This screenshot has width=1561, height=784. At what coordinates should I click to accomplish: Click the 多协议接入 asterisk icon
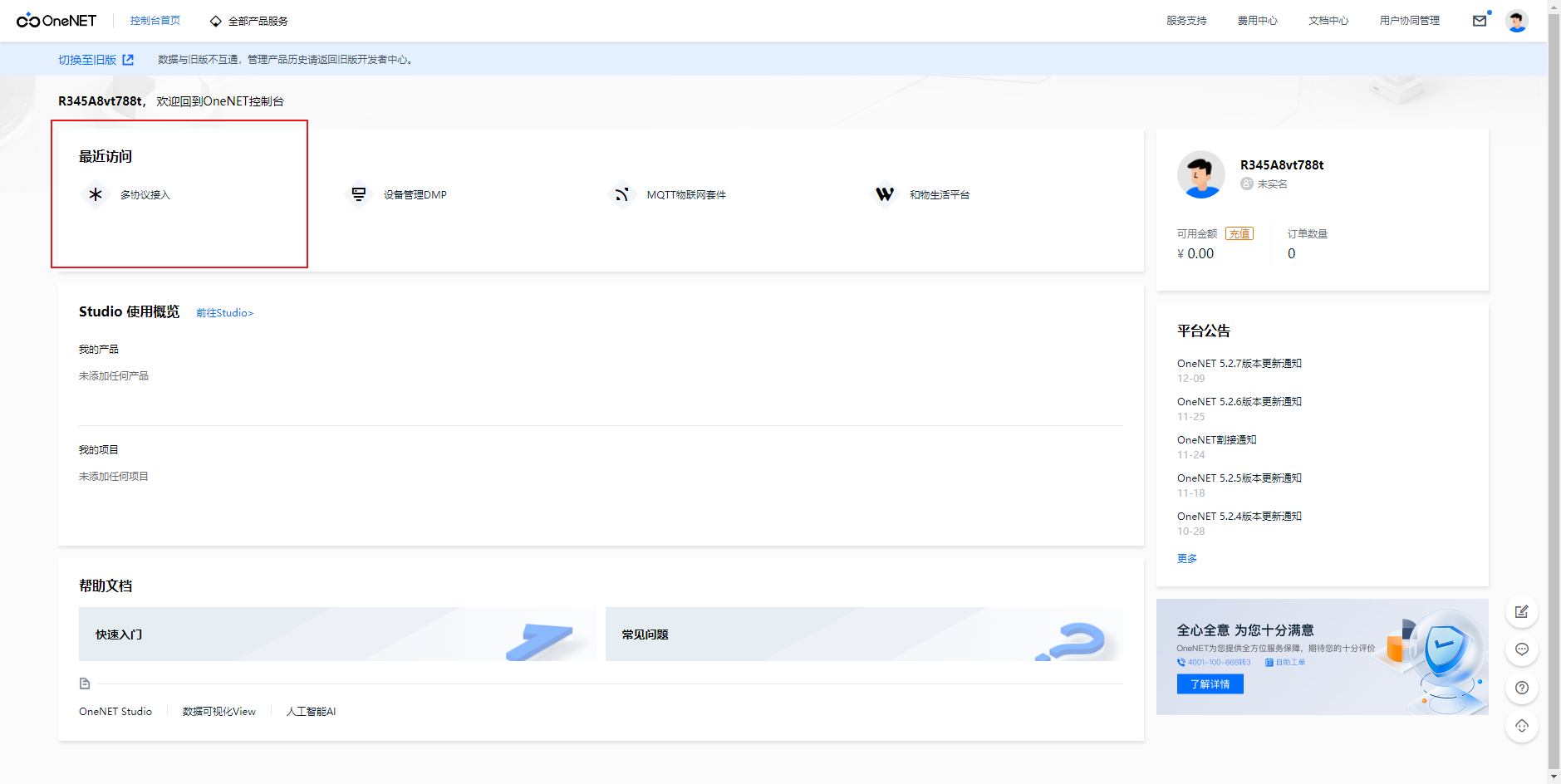[x=96, y=194]
